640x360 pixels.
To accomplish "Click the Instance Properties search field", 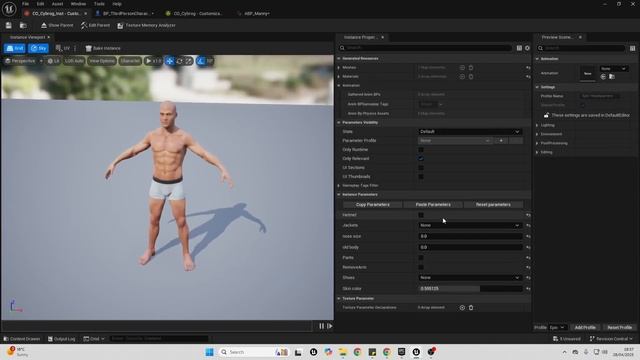I will point(425,48).
